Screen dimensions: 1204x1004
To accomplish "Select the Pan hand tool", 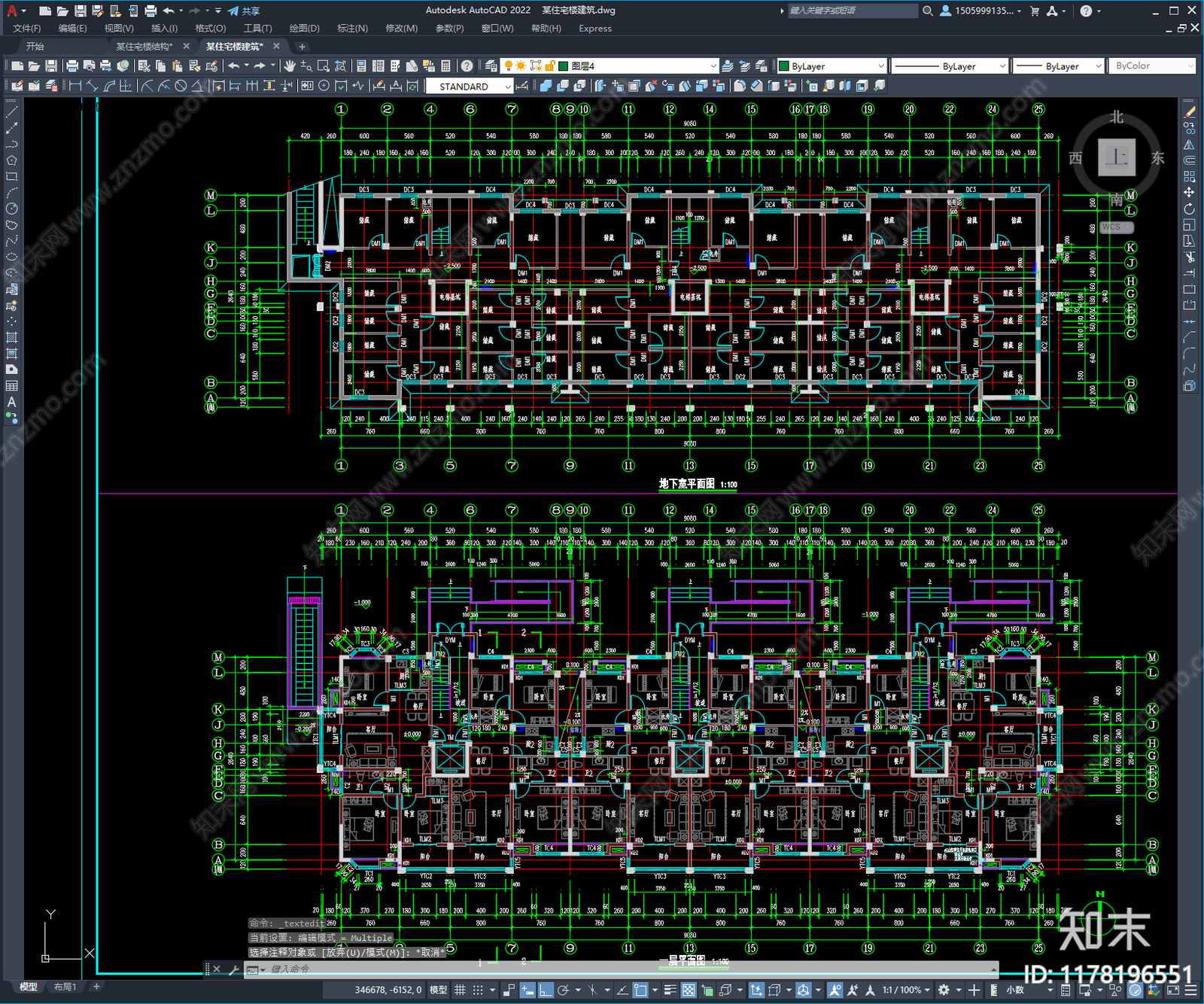I will point(290,66).
